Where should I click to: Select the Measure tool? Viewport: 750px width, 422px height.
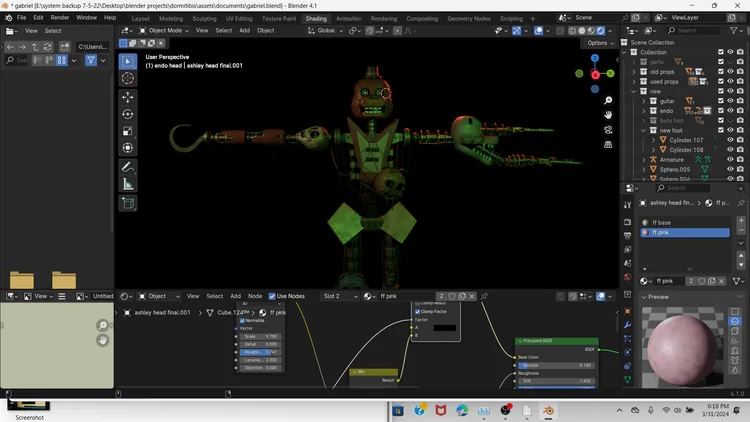[128, 184]
